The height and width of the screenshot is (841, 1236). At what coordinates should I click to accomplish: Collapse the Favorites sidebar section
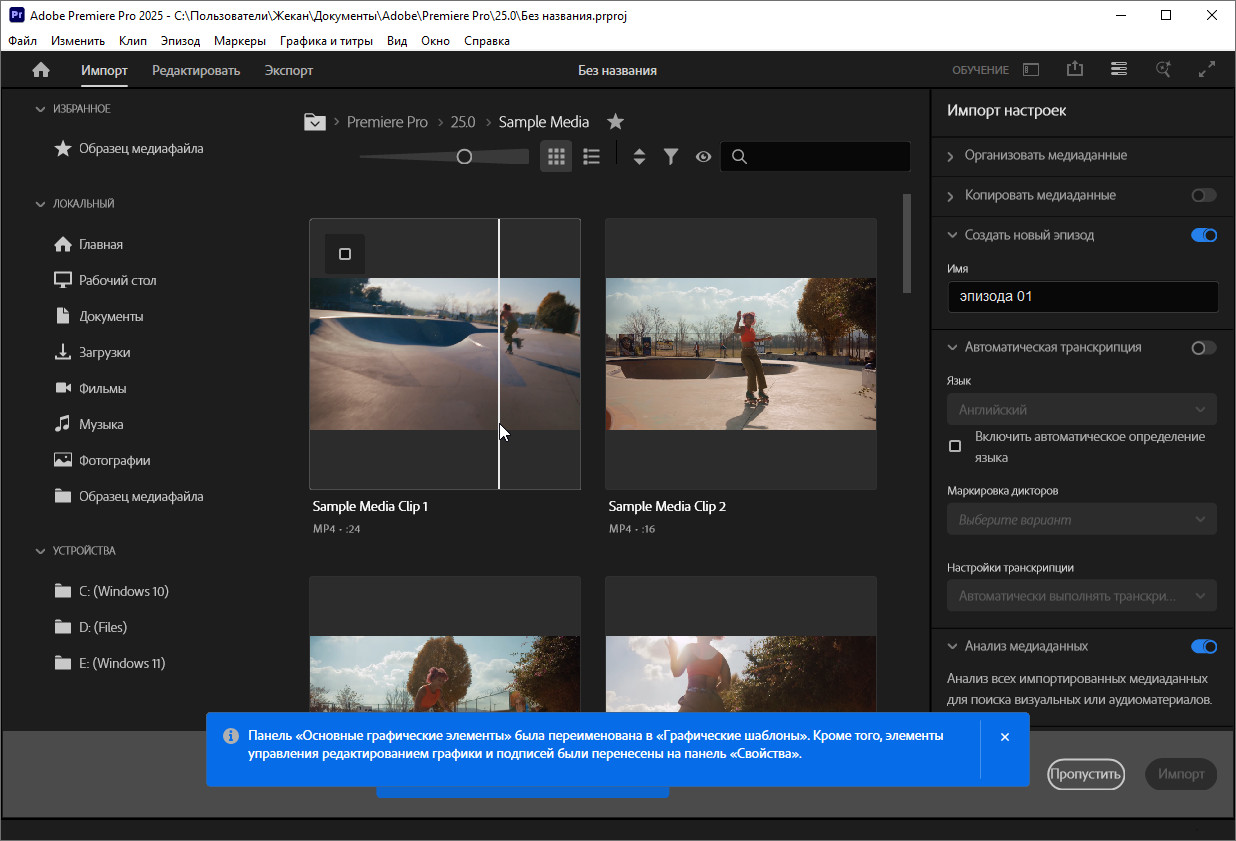pyautogui.click(x=40, y=109)
